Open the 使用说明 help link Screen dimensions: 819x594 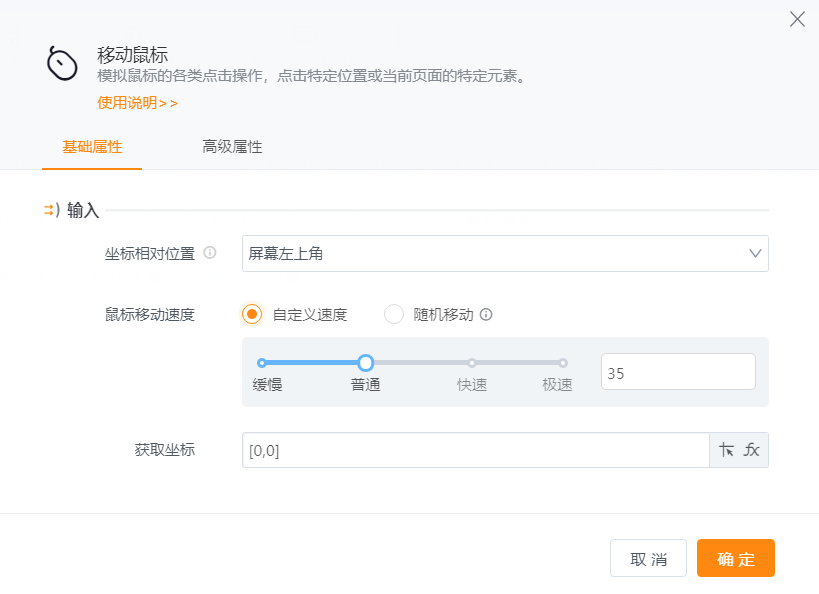pos(138,102)
